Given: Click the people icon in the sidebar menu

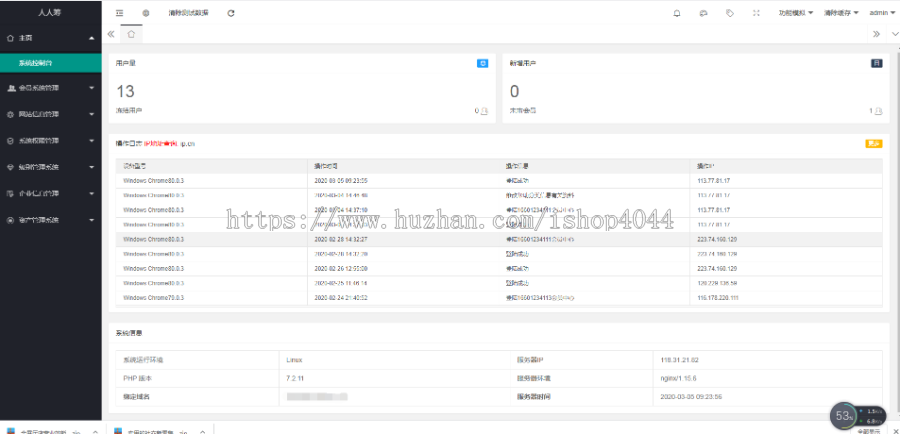Looking at the screenshot, I should tap(10, 88).
